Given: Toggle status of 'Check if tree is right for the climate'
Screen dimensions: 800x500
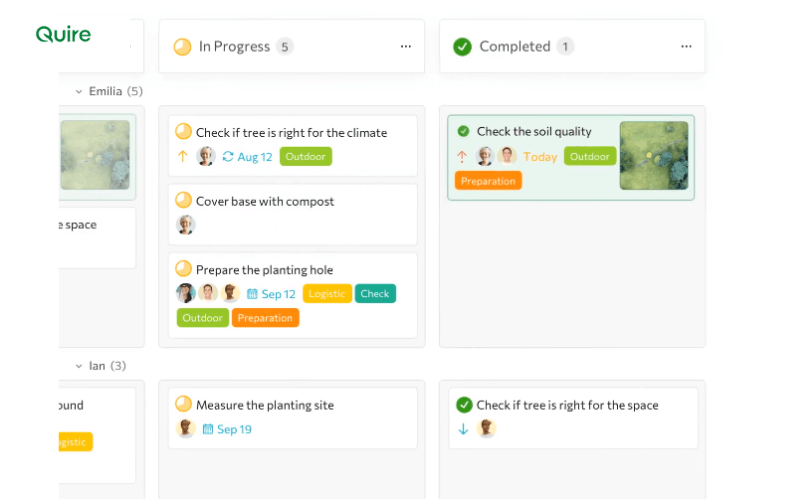Looking at the screenshot, I should click(183, 131).
